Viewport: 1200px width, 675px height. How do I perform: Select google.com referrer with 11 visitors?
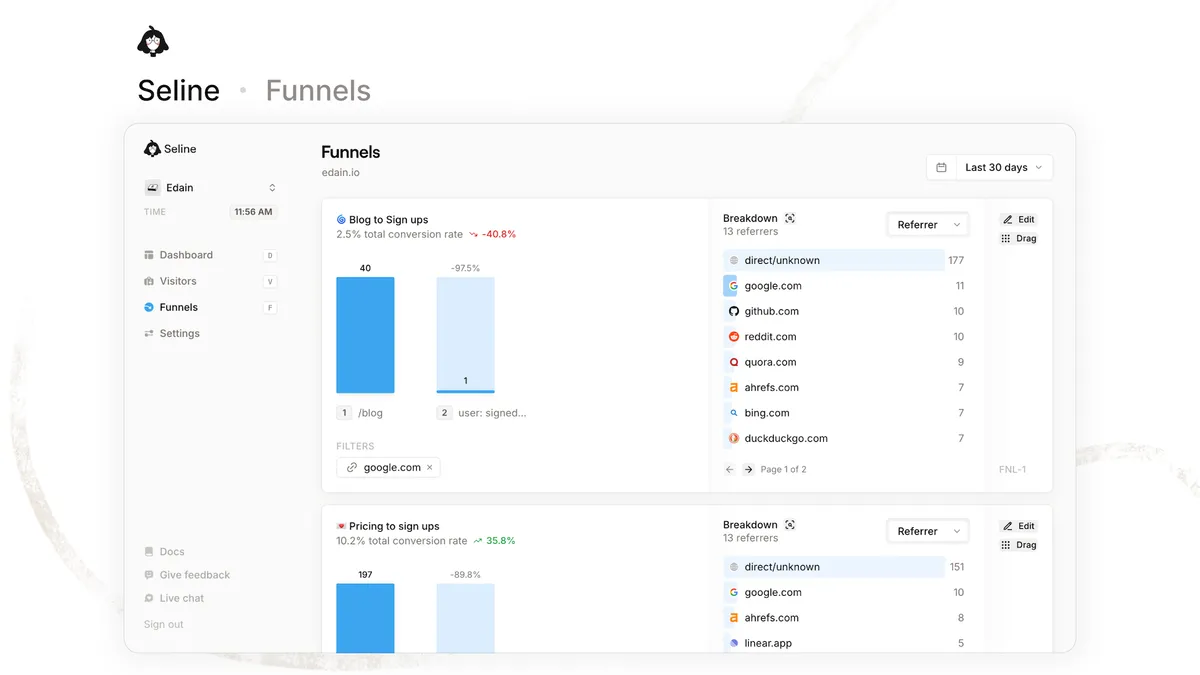(845, 286)
